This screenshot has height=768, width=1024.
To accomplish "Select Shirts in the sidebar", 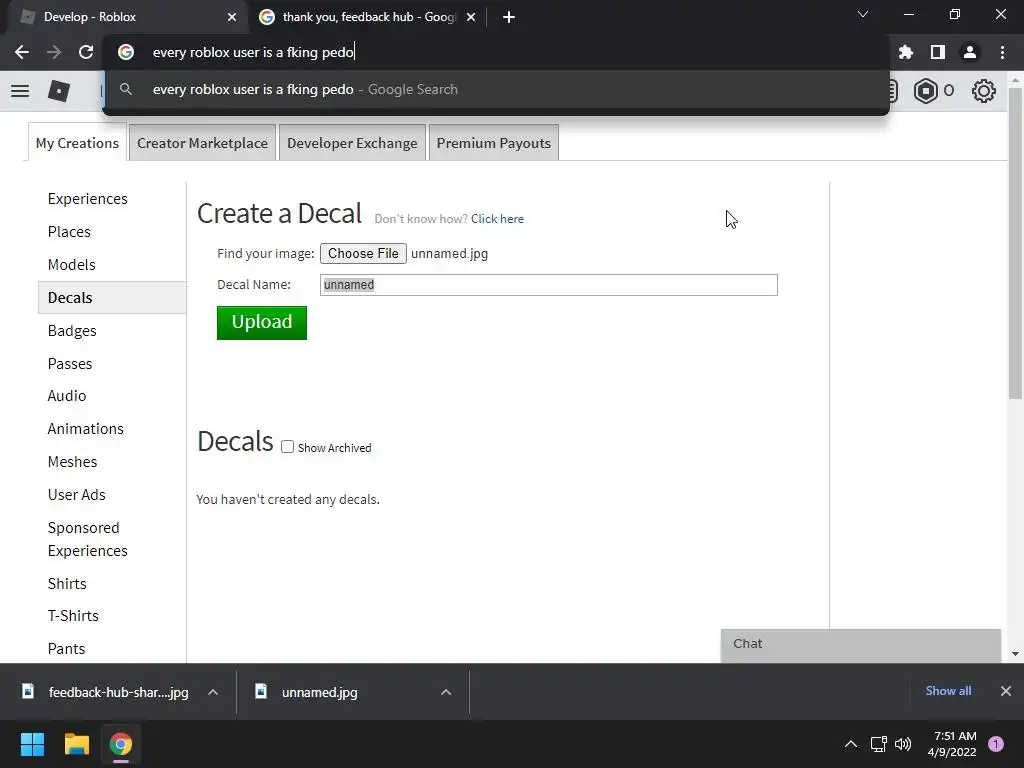I will pyautogui.click(x=67, y=583).
